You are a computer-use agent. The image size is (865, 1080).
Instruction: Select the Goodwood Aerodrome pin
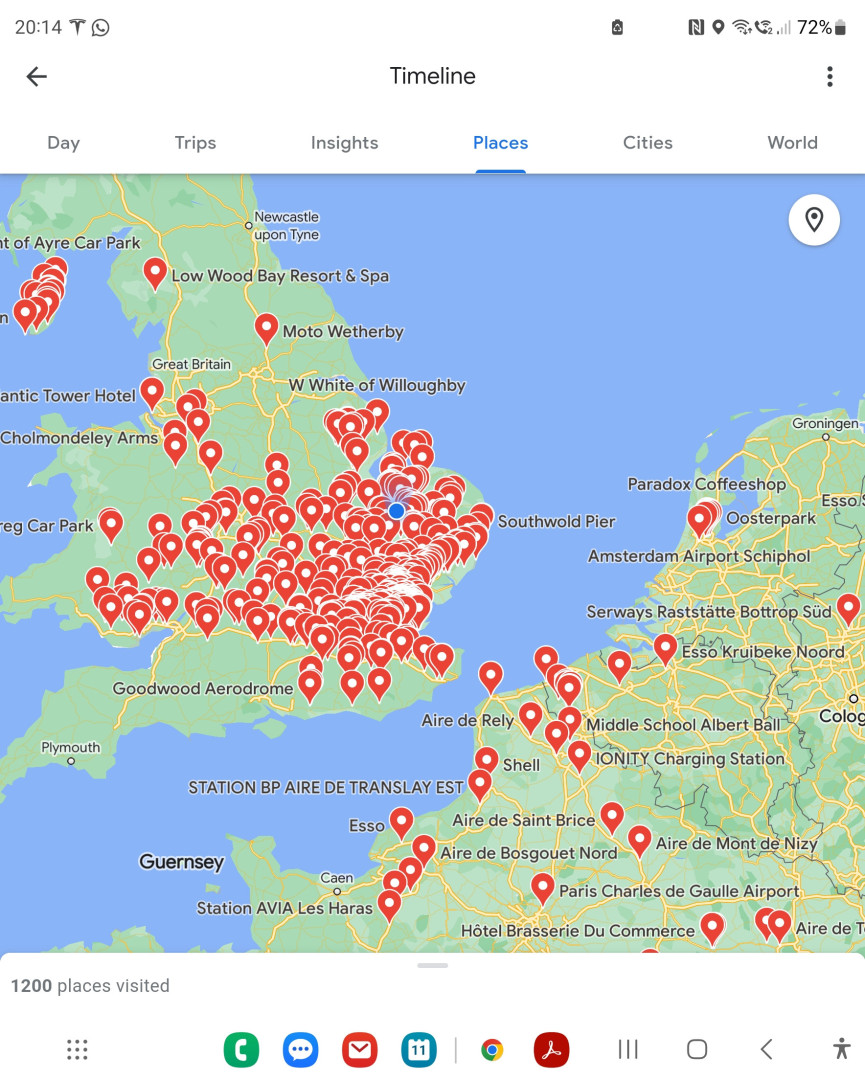[310, 686]
